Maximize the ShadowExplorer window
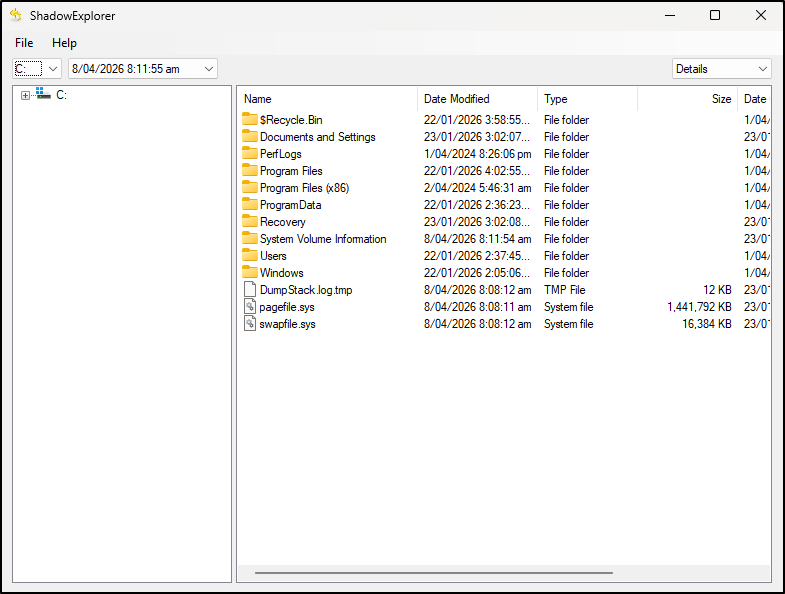785x594 pixels. (x=715, y=16)
